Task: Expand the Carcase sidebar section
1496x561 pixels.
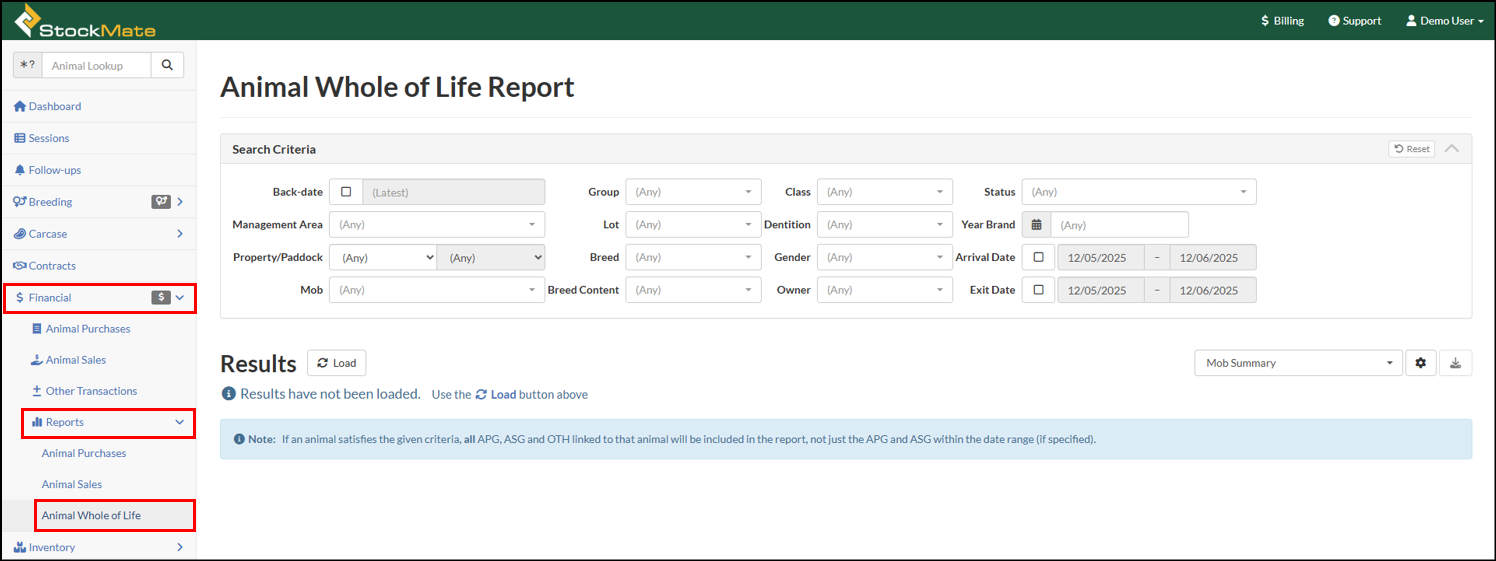Action: point(98,234)
